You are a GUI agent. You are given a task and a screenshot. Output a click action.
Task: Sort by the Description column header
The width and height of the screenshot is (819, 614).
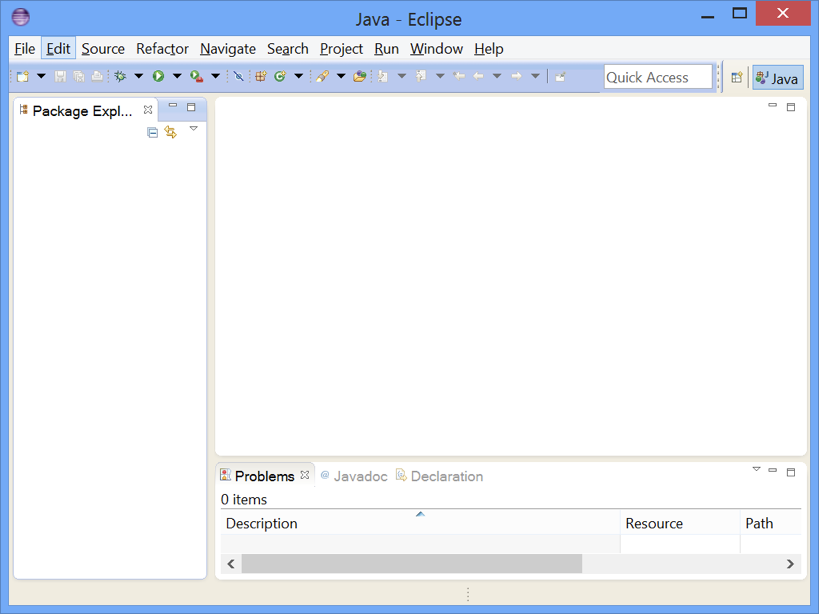pos(420,523)
